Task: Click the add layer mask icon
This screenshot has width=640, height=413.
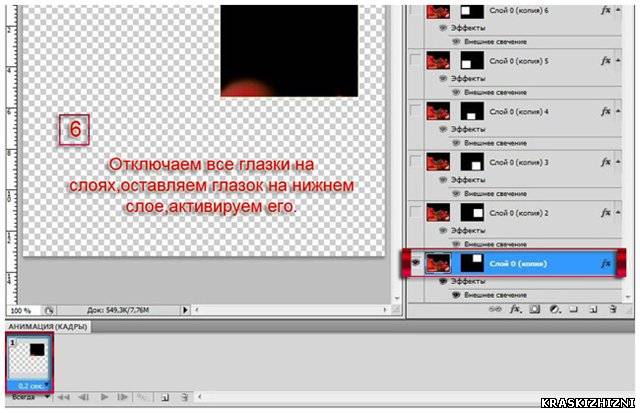Action: coord(535,309)
